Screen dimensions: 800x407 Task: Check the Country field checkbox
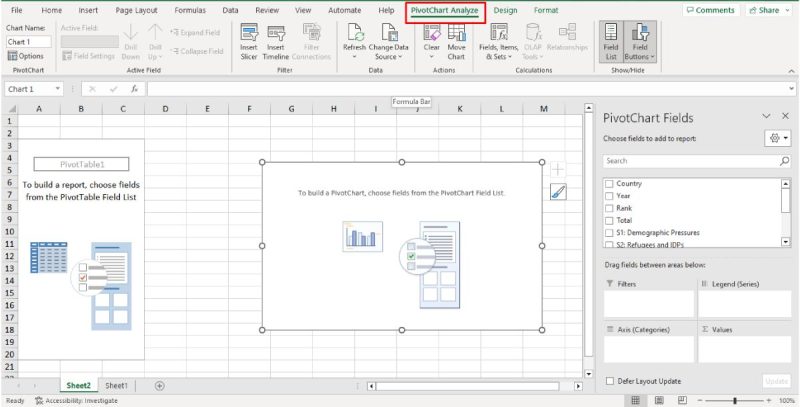[609, 184]
